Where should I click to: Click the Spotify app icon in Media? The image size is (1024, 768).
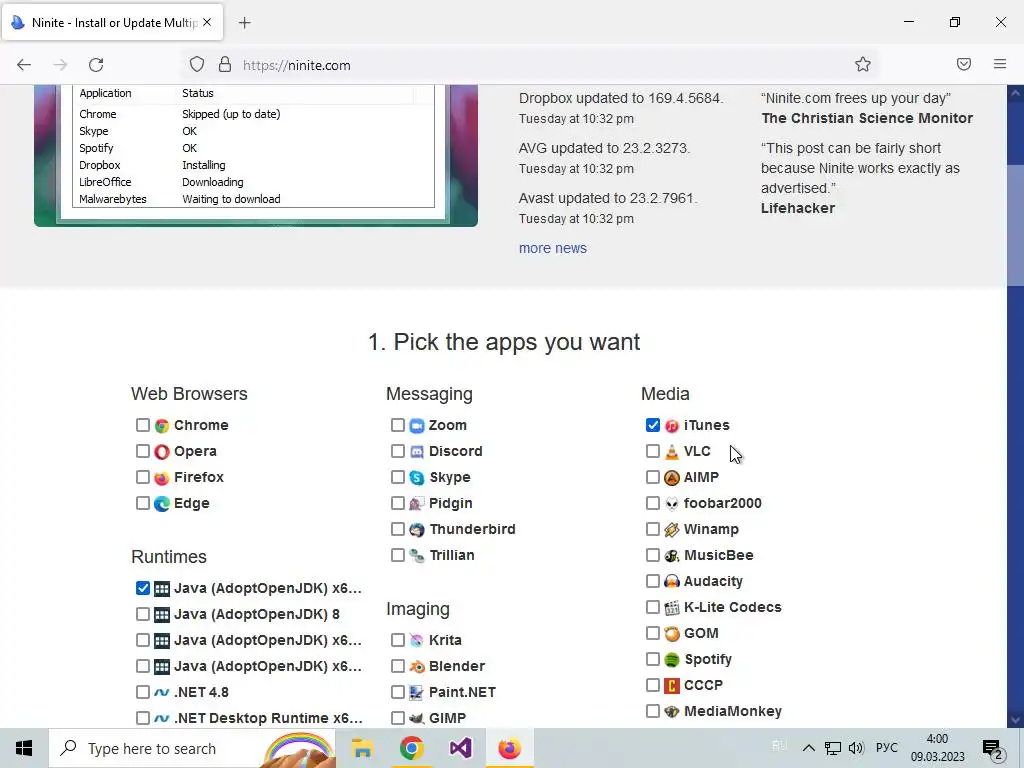[x=672, y=660]
